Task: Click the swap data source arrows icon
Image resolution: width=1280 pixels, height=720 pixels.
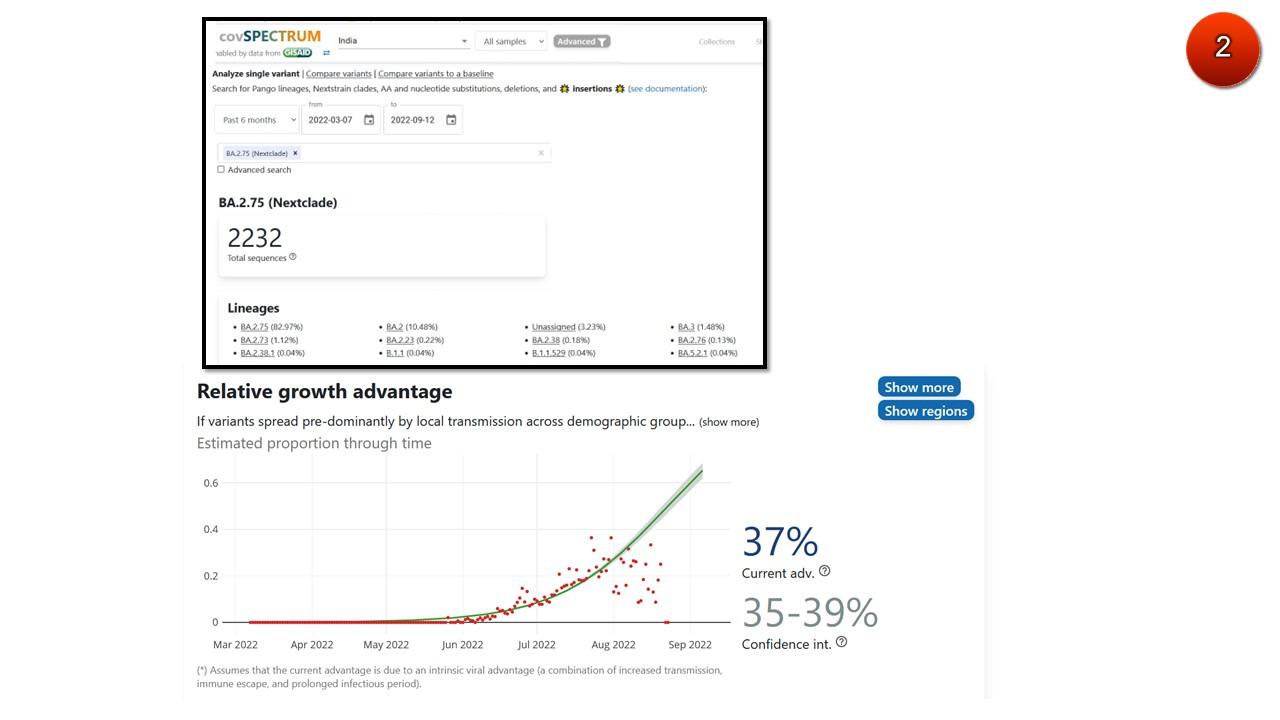Action: point(326,53)
